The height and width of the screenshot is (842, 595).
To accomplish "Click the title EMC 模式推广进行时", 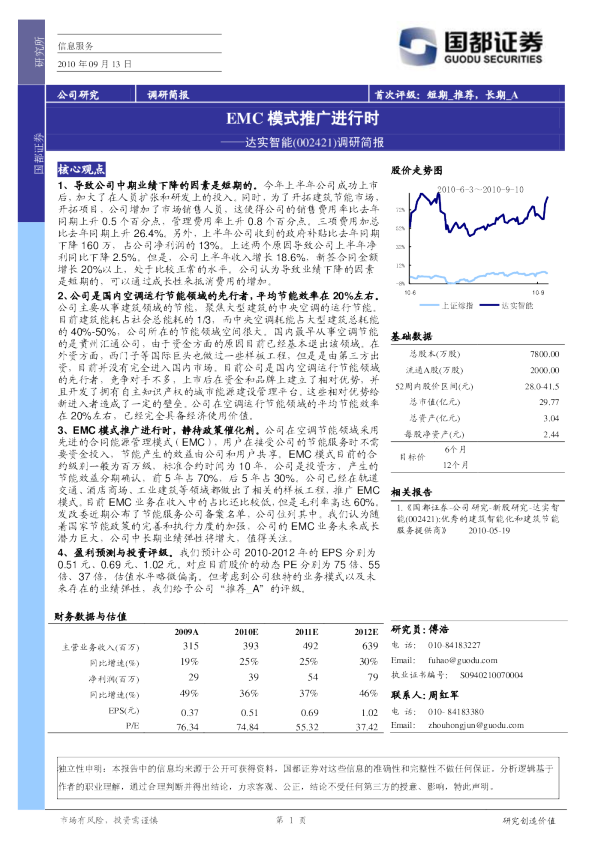I will [302, 118].
